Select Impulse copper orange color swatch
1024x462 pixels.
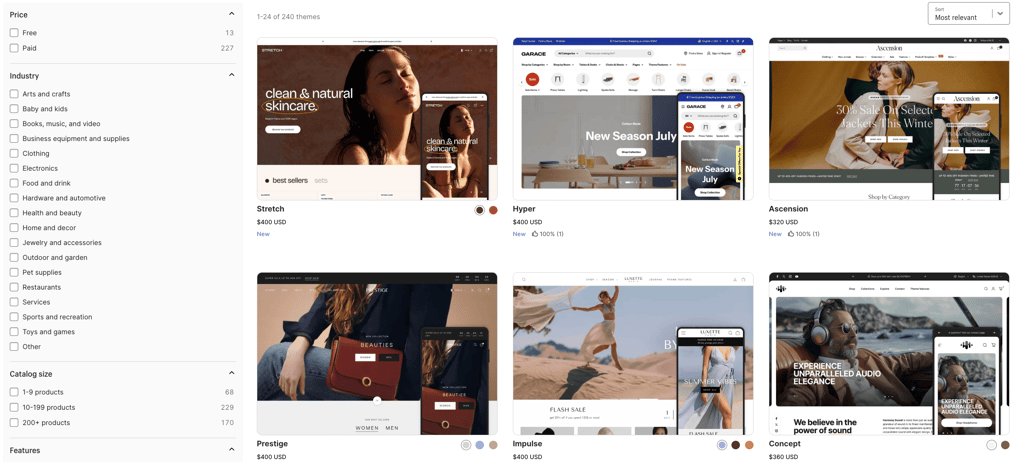tap(749, 445)
